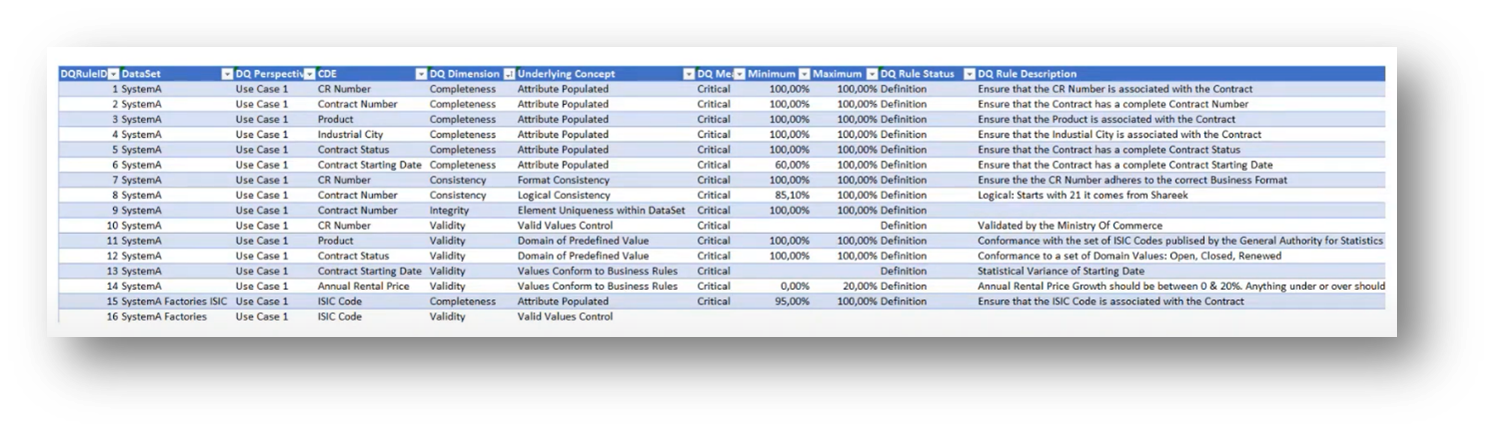Open the Underlying Concept filter dropdown
1492x432 pixels.
pyautogui.click(x=688, y=74)
